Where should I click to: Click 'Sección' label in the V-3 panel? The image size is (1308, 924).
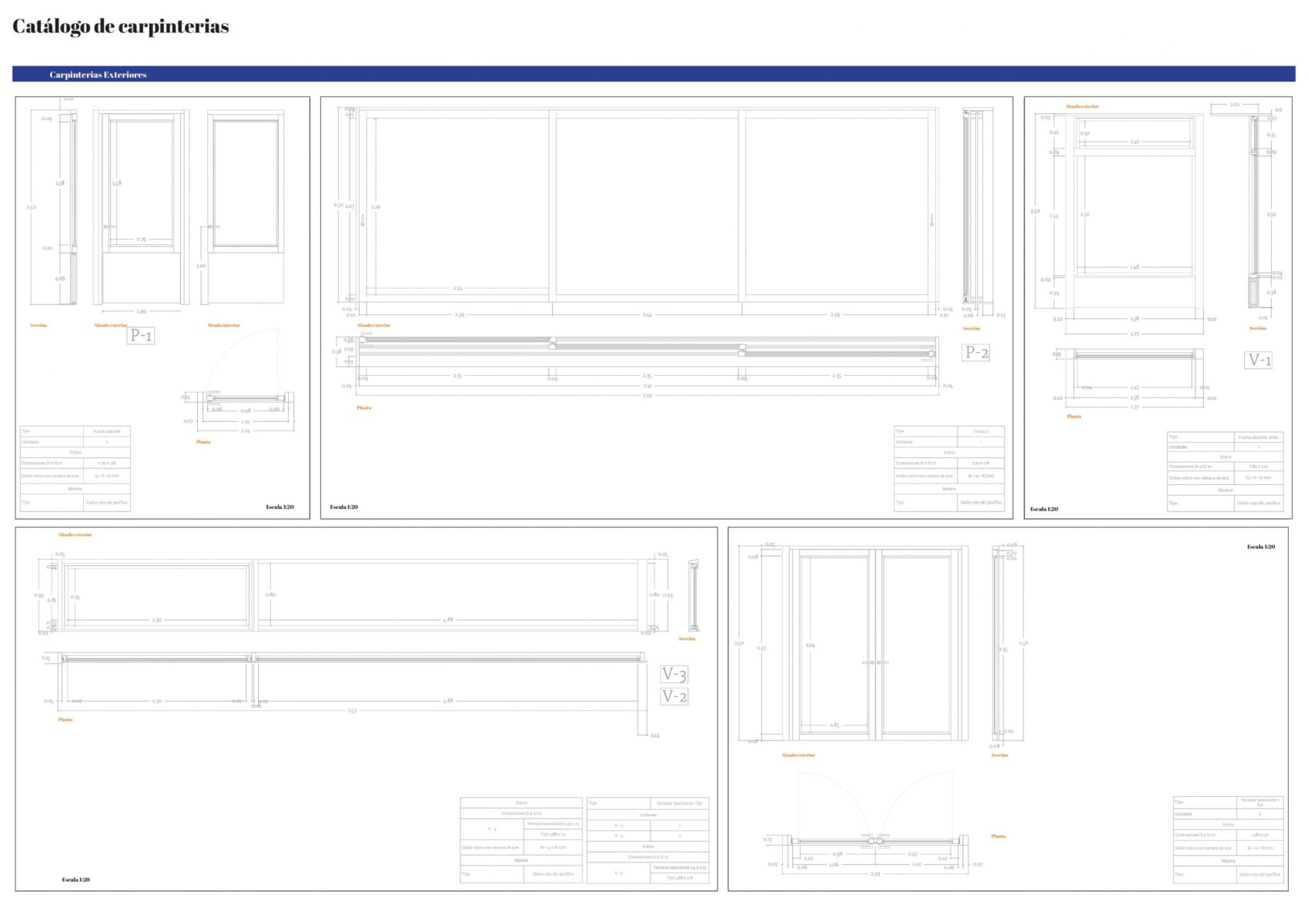687,639
